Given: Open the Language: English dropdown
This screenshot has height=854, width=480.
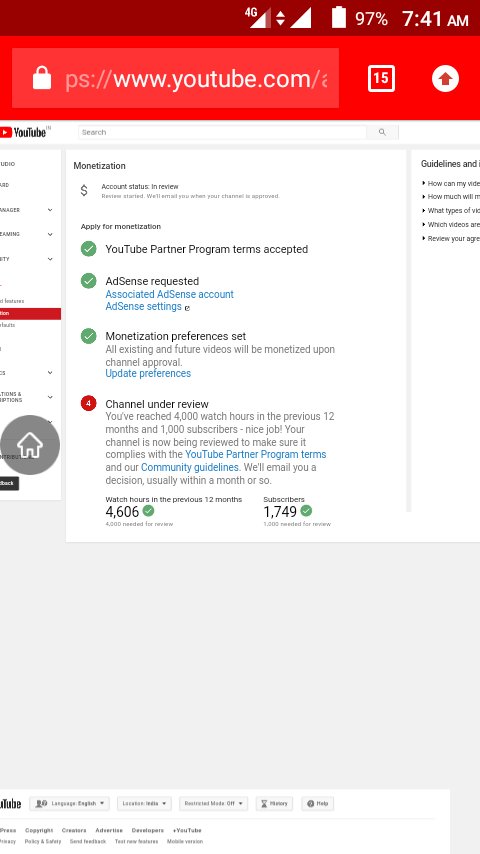Looking at the screenshot, I should [70, 803].
